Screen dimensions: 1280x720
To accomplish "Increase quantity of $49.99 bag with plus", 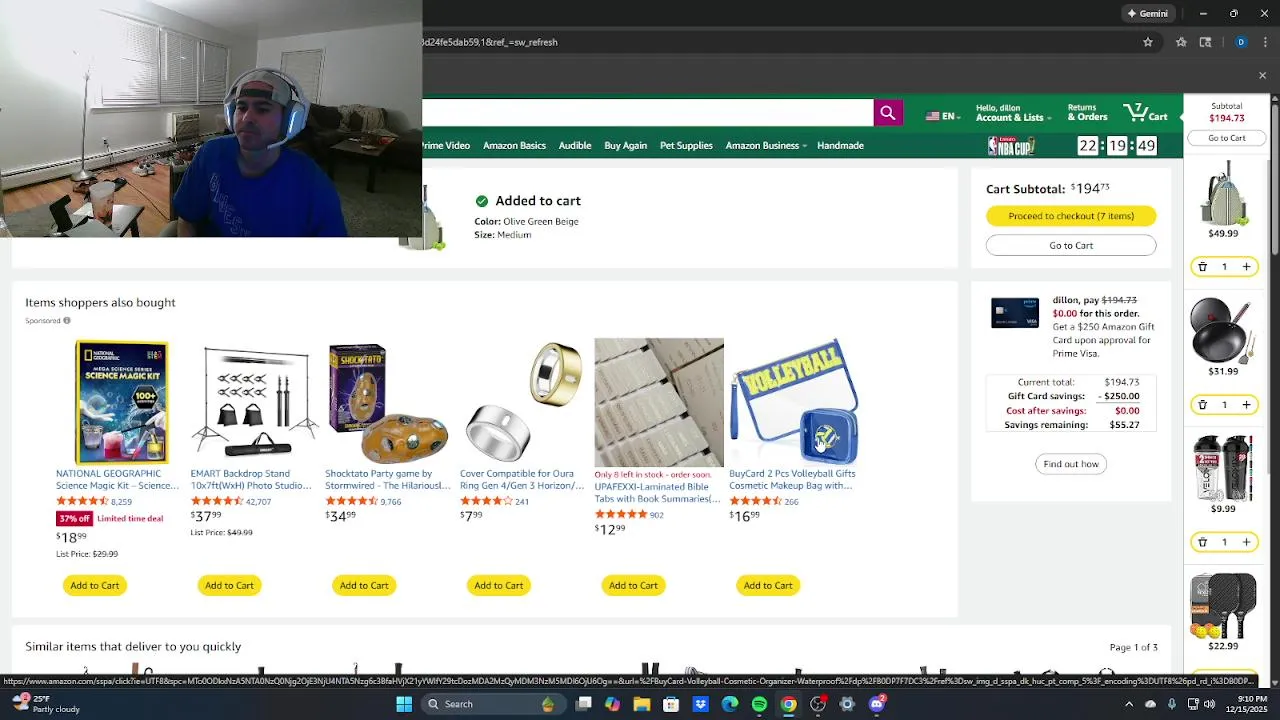I will (x=1246, y=267).
